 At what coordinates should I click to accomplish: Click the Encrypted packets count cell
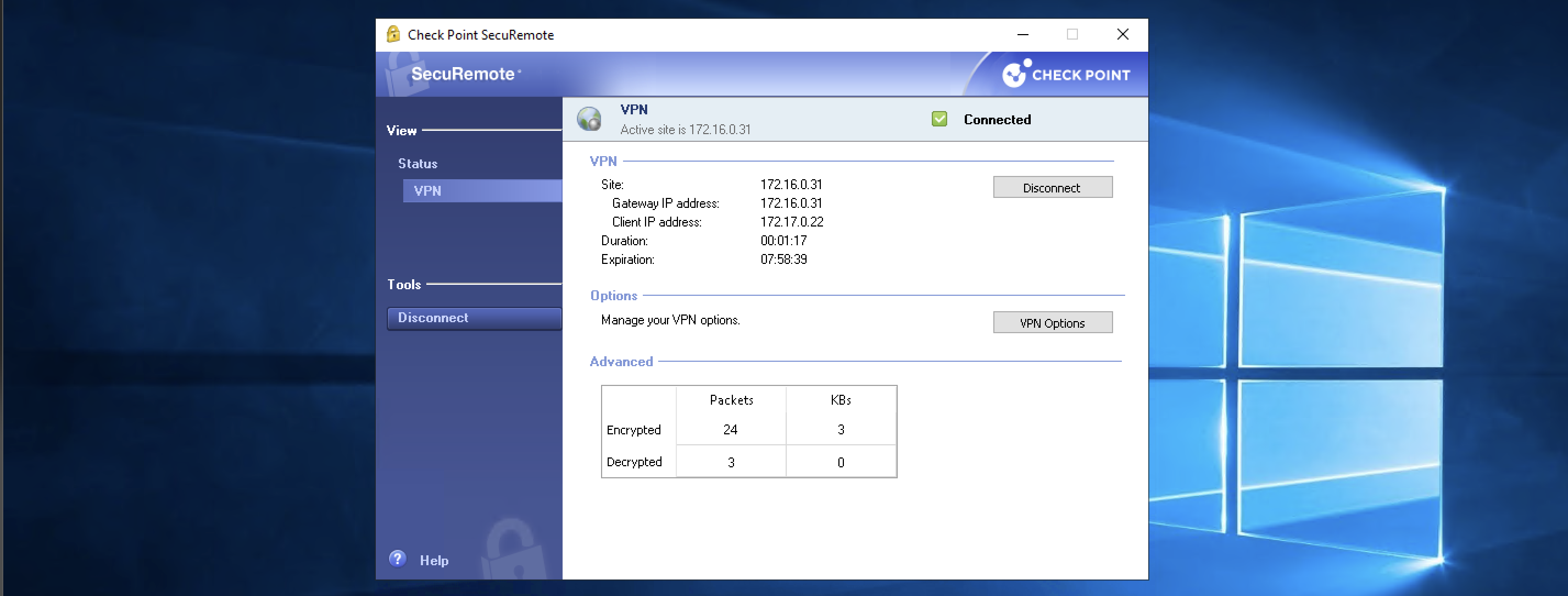coord(731,429)
